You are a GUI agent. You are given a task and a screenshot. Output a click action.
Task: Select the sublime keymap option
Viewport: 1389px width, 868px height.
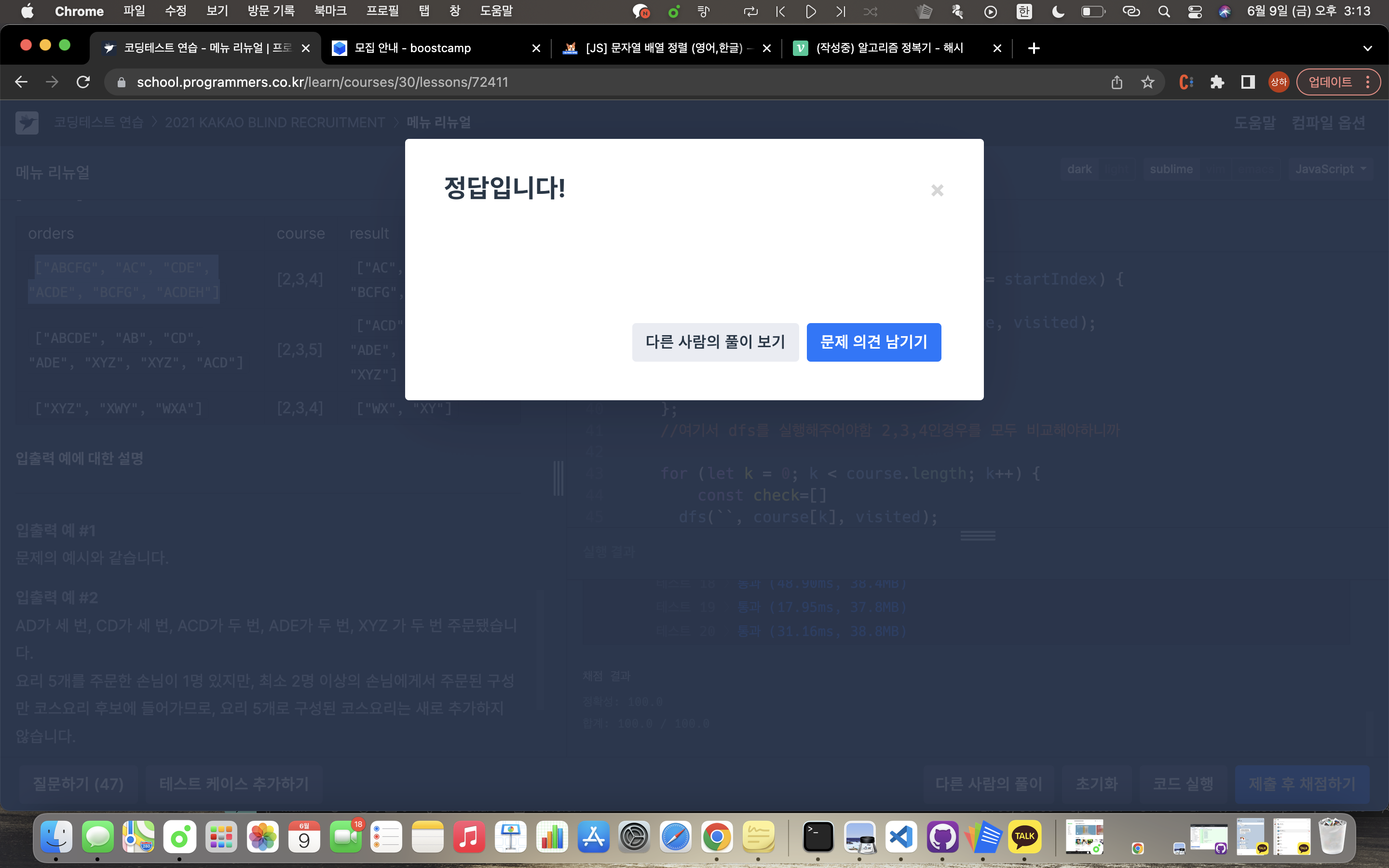[x=1171, y=169]
